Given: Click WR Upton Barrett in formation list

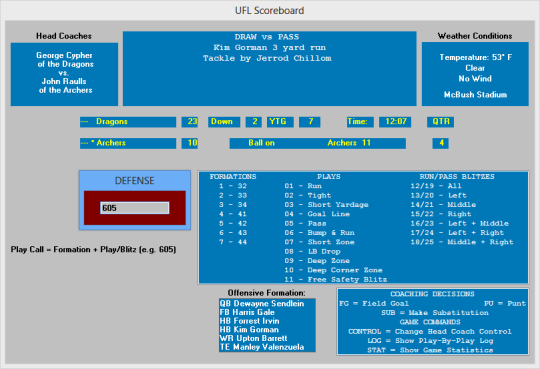Looking at the screenshot, I should 253,338.
